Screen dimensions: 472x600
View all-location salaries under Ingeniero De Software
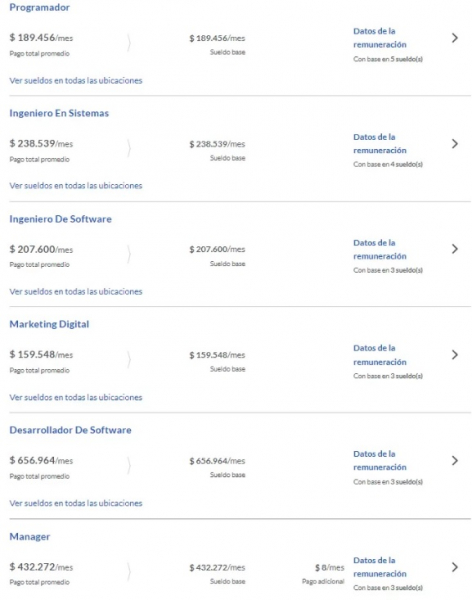pos(76,292)
